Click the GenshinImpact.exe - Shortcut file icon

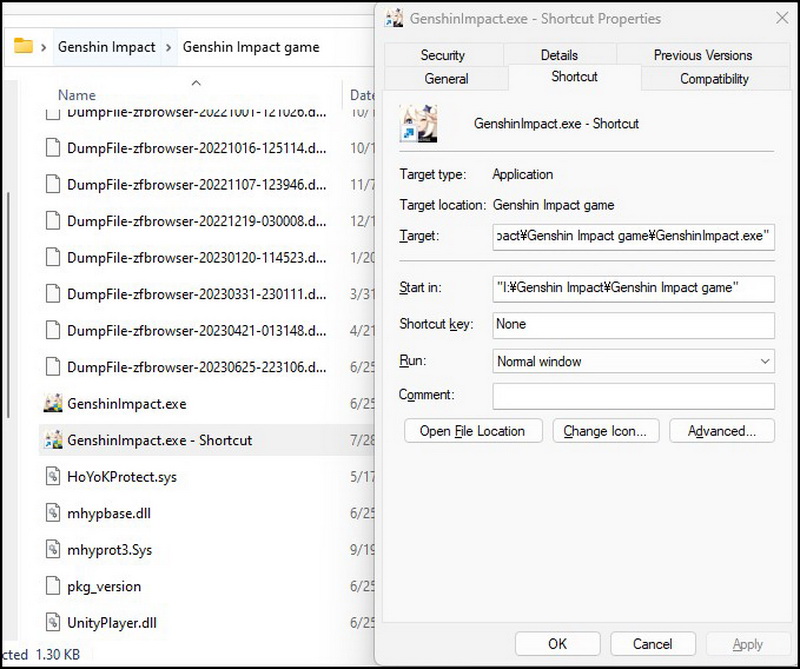tap(53, 440)
